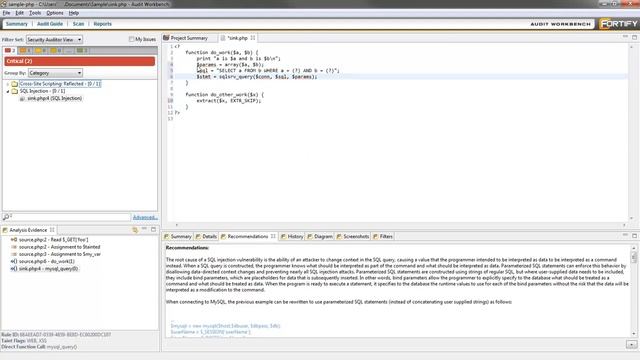Image resolution: width=640 pixels, height=360 pixels.
Task: Close the Analysis Evidence tab
Action: click(52, 230)
